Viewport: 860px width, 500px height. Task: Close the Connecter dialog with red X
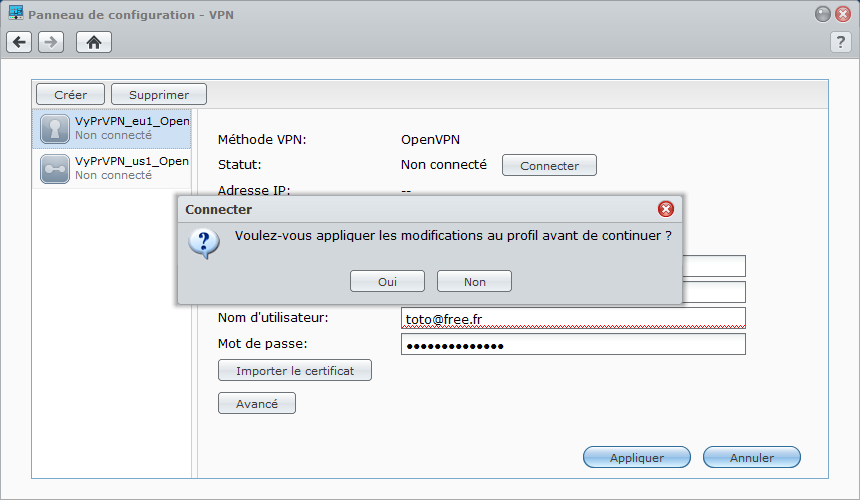(x=666, y=209)
